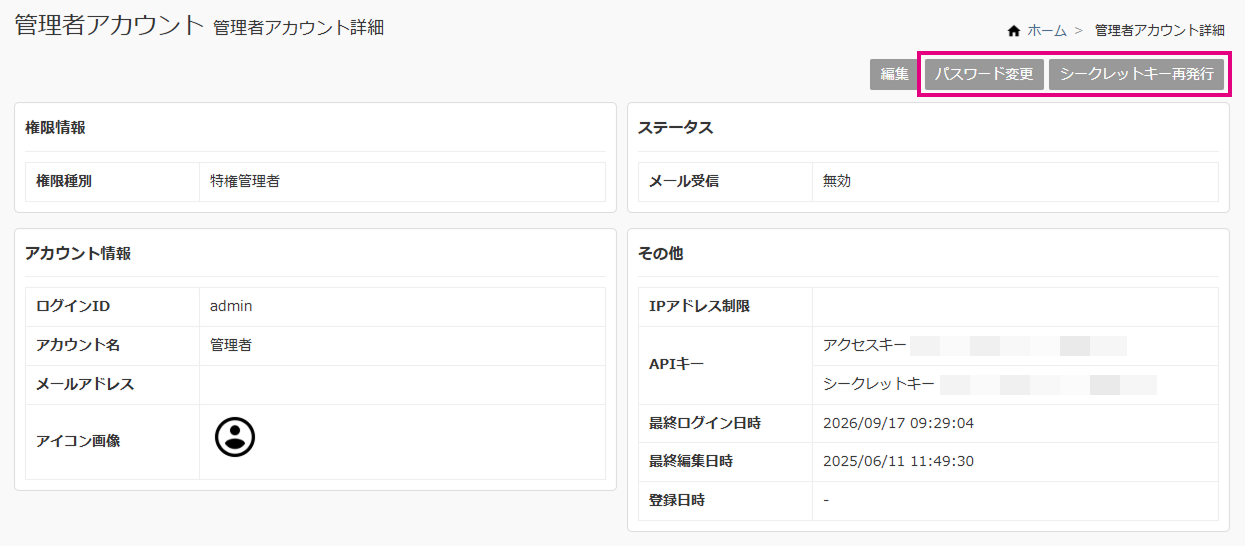
Task: Click the 権限種別 label
Action: click(x=64, y=182)
